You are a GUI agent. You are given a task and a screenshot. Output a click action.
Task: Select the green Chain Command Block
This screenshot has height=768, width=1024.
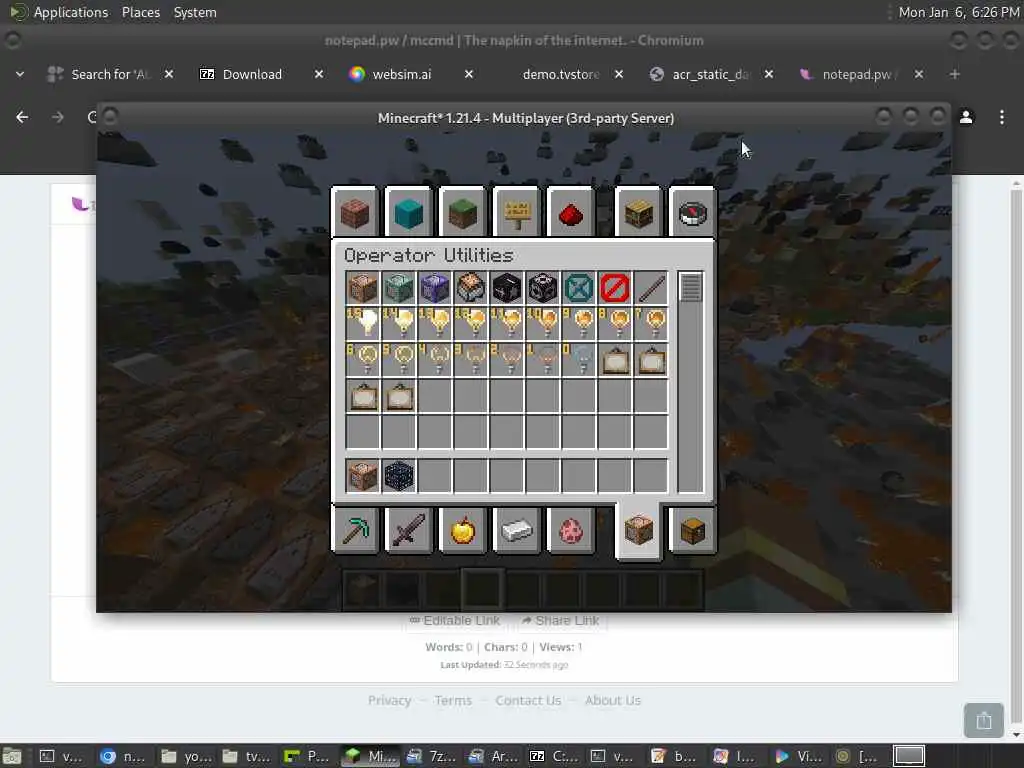click(398, 288)
